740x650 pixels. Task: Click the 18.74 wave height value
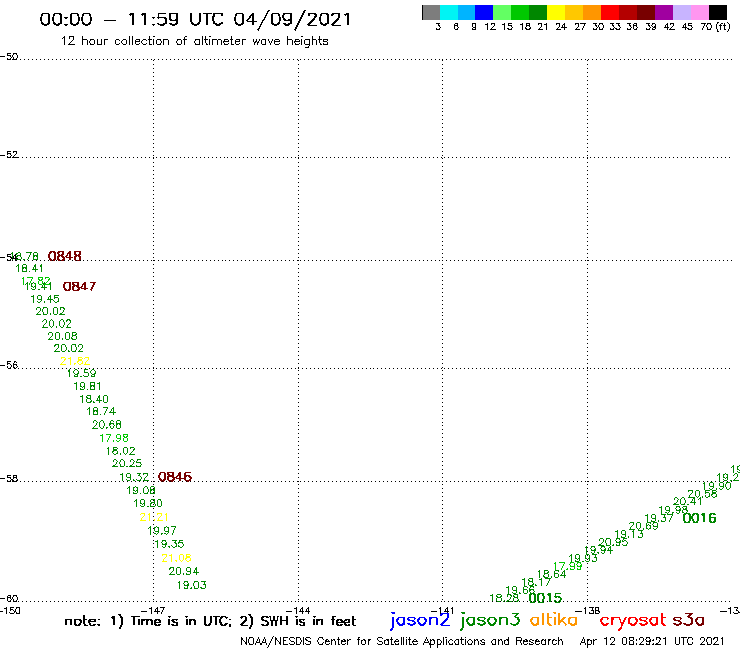click(101, 412)
